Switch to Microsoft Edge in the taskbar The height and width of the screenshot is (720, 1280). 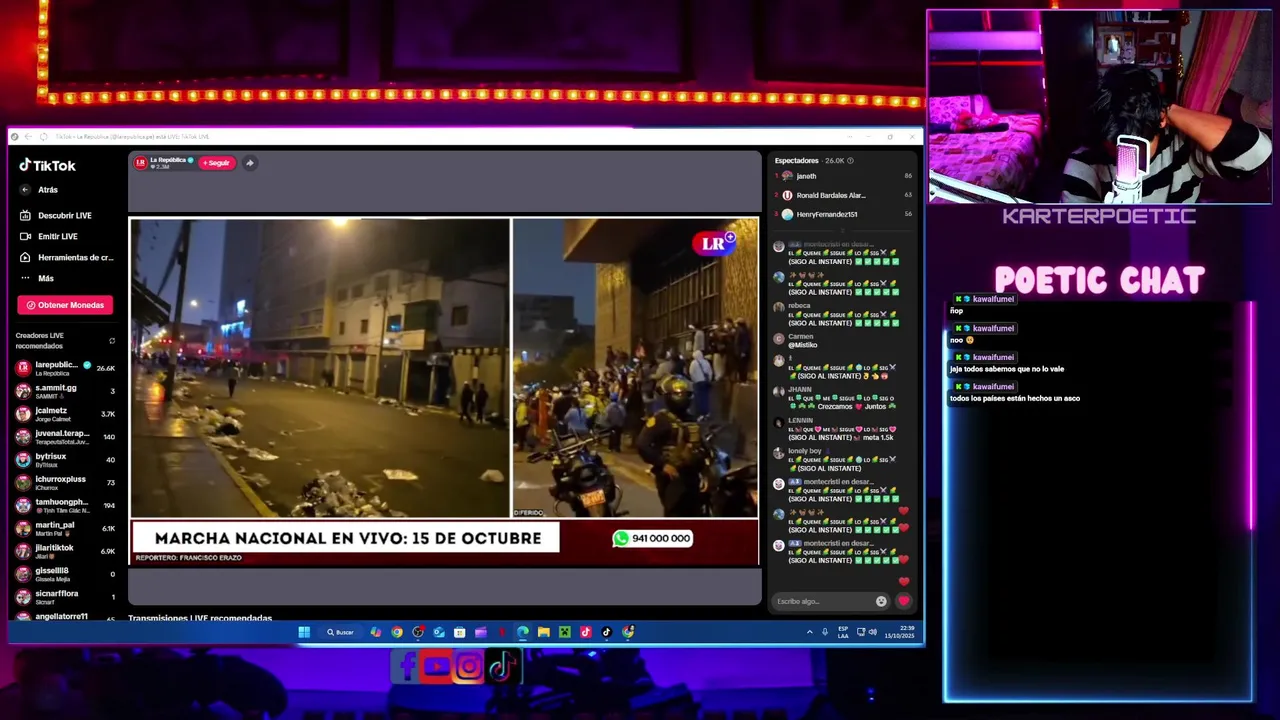522,632
